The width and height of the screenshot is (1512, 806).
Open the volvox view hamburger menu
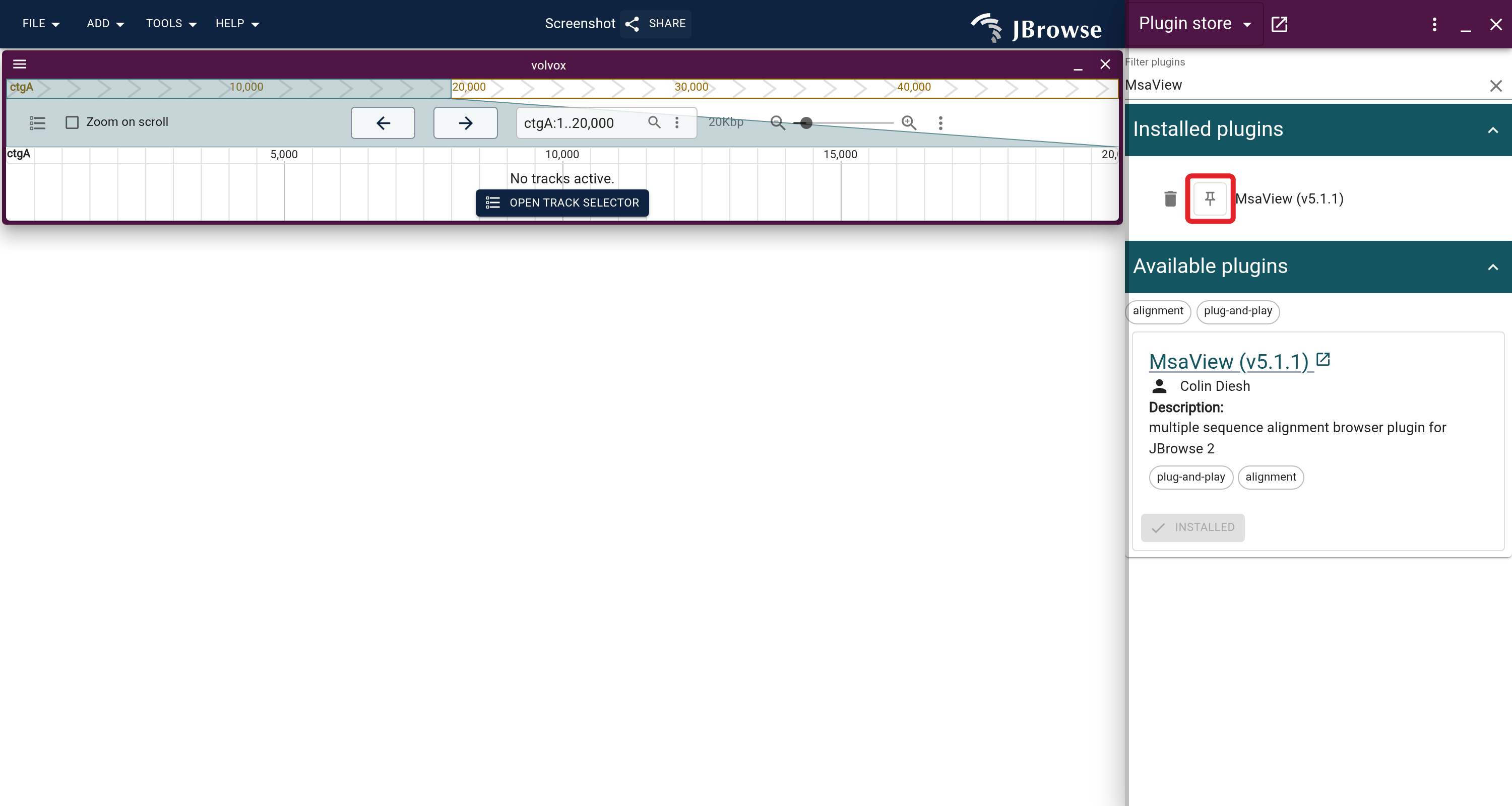(x=20, y=64)
